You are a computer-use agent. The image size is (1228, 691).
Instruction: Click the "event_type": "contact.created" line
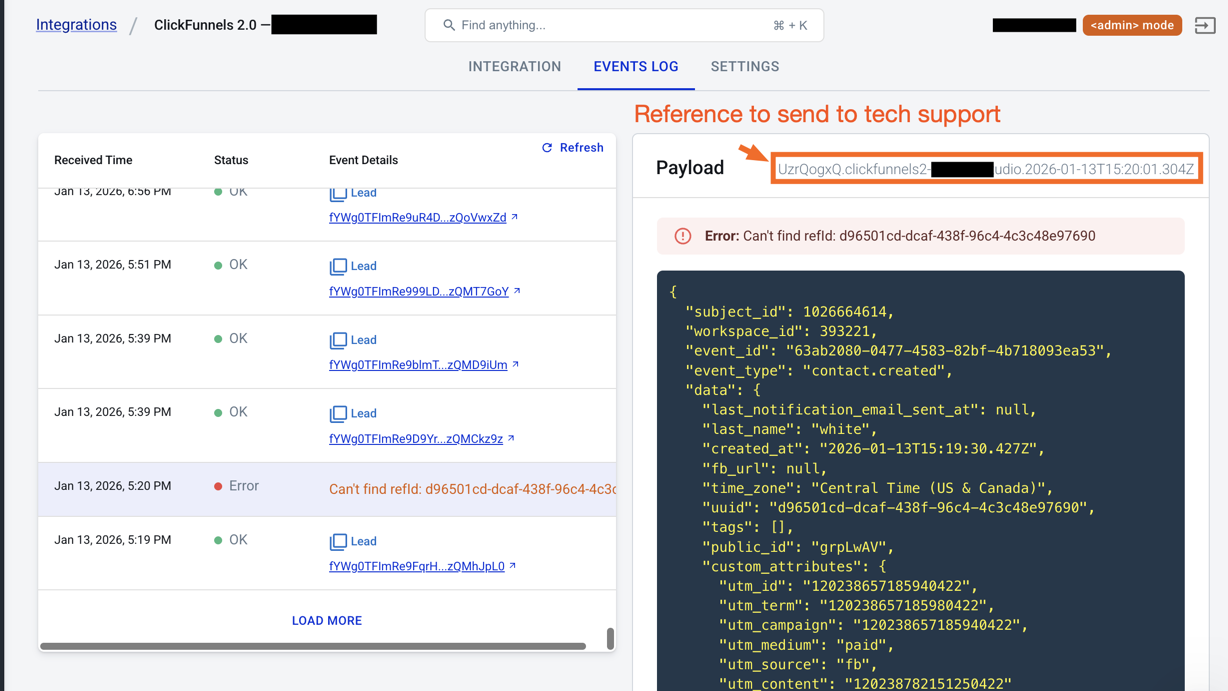818,371
